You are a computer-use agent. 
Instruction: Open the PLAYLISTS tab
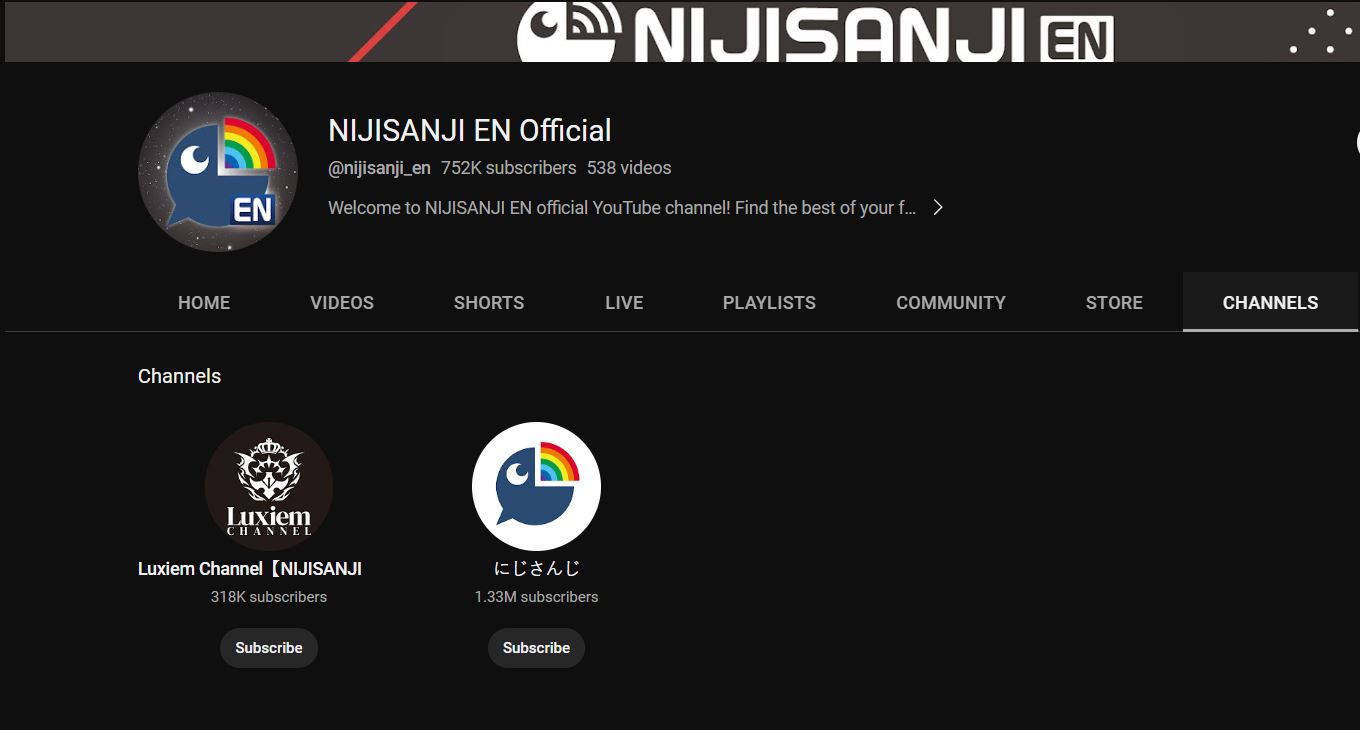769,302
